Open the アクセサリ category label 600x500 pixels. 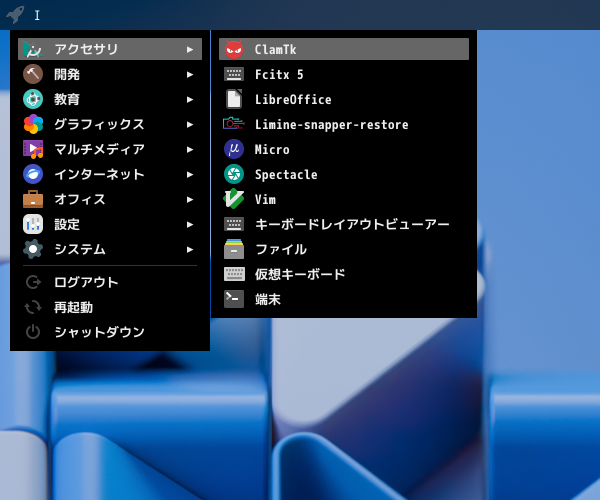click(86, 49)
